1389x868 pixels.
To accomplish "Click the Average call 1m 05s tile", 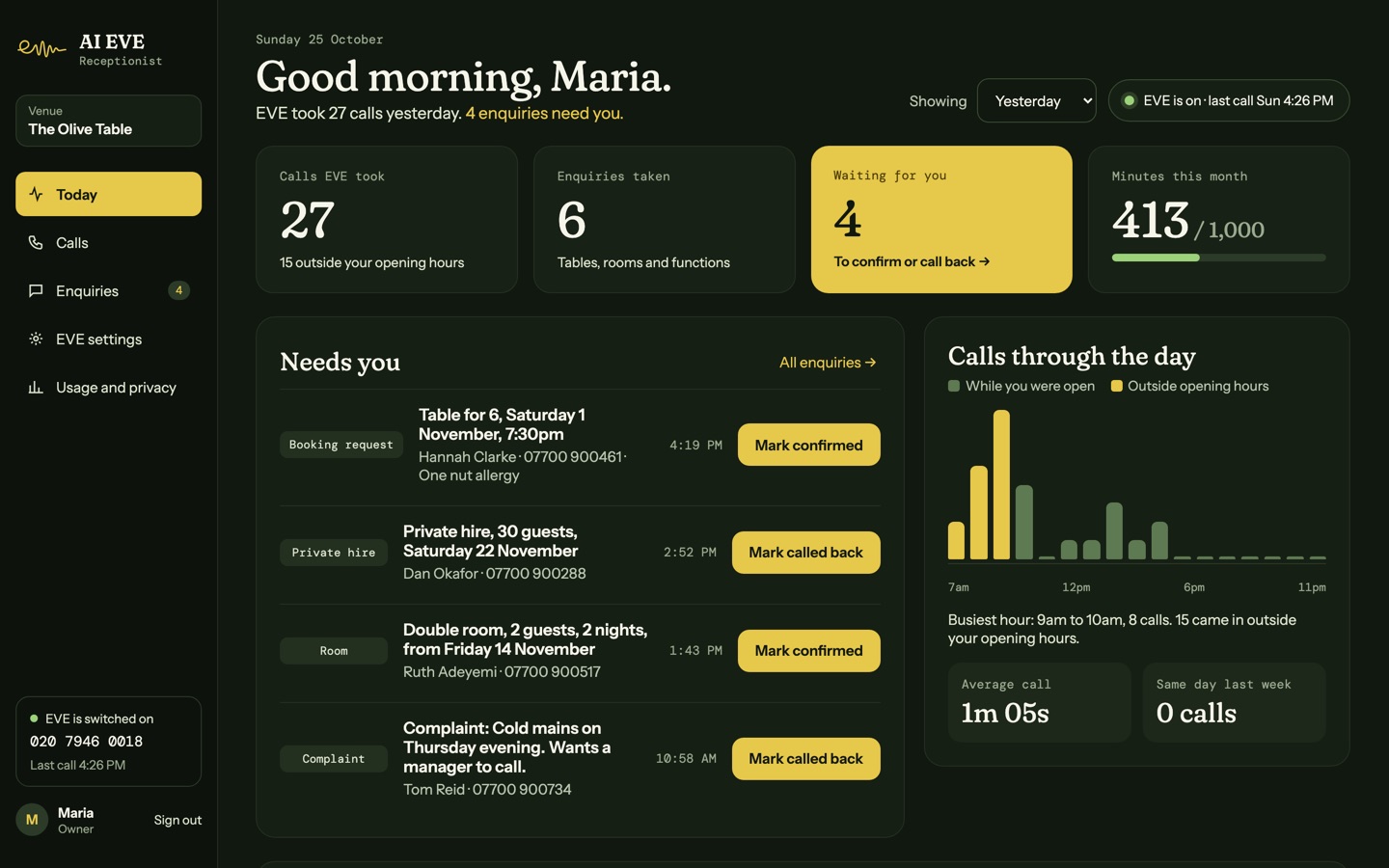I will pos(1039,702).
